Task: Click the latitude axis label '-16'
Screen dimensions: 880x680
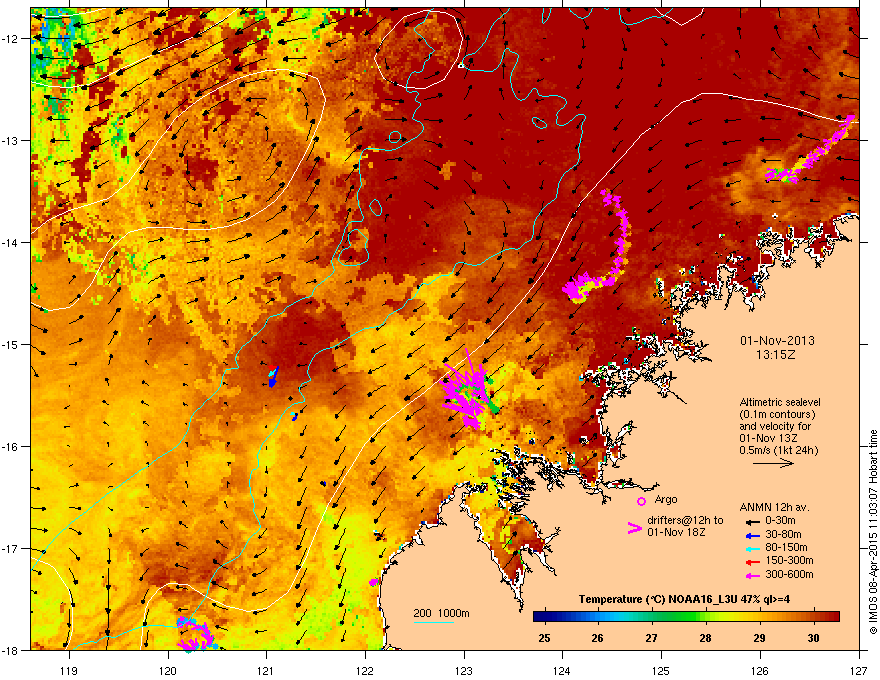Action: pyautogui.click(x=11, y=447)
